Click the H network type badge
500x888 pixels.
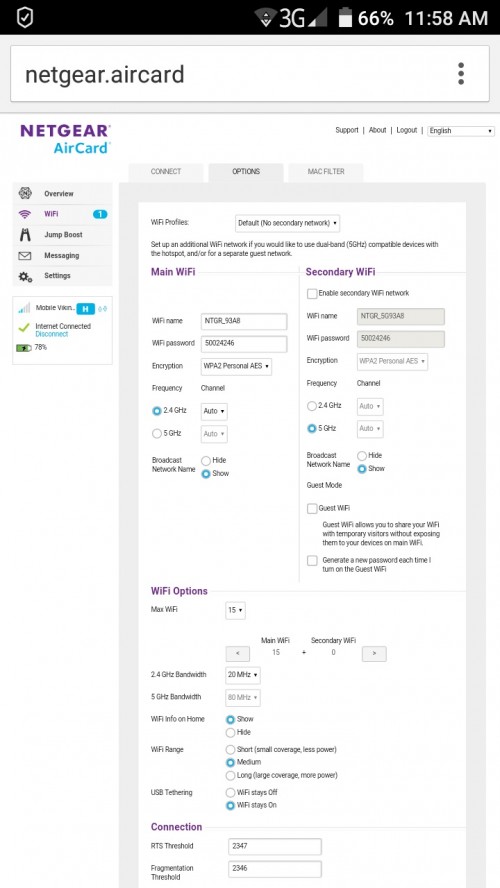point(85,309)
